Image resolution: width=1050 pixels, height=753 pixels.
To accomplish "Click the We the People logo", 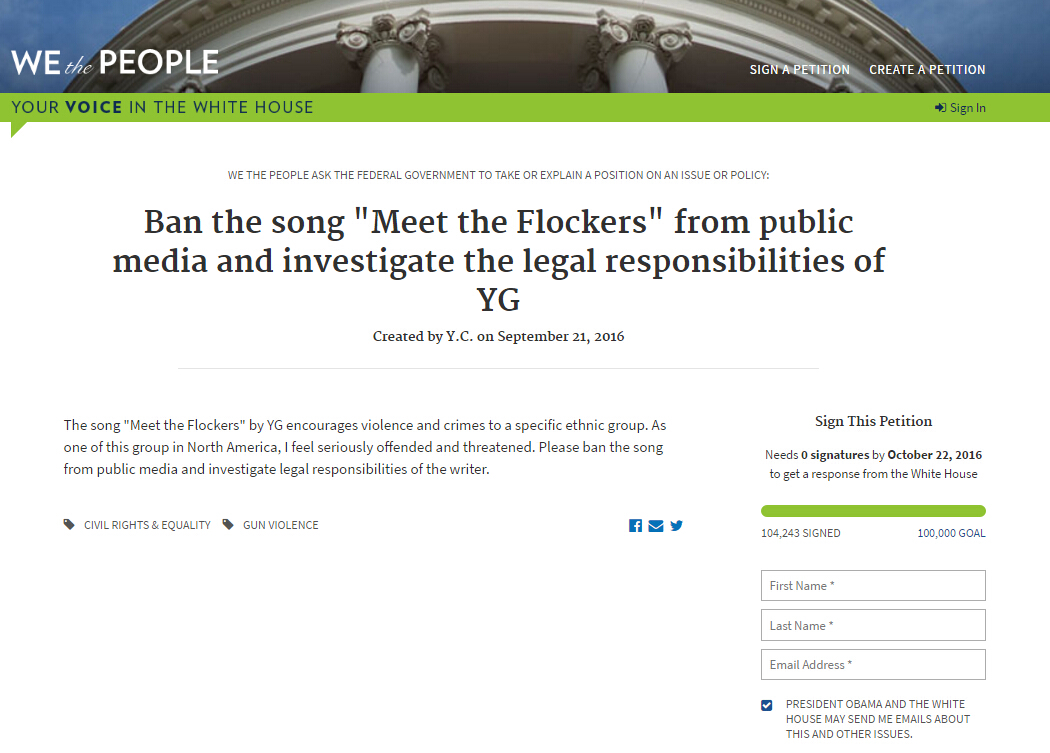I will (x=115, y=63).
